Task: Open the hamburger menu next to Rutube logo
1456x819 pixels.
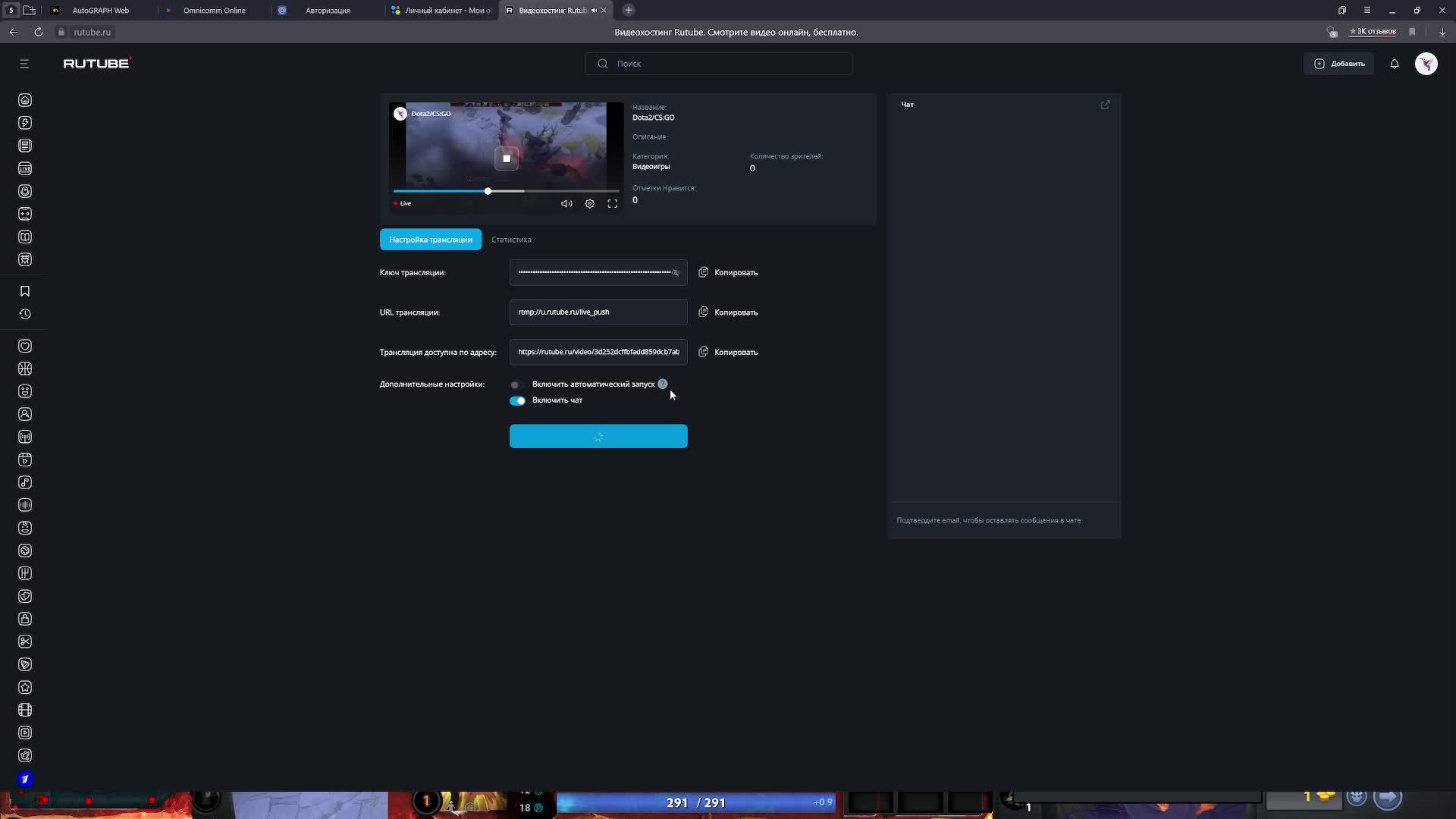Action: coord(24,64)
